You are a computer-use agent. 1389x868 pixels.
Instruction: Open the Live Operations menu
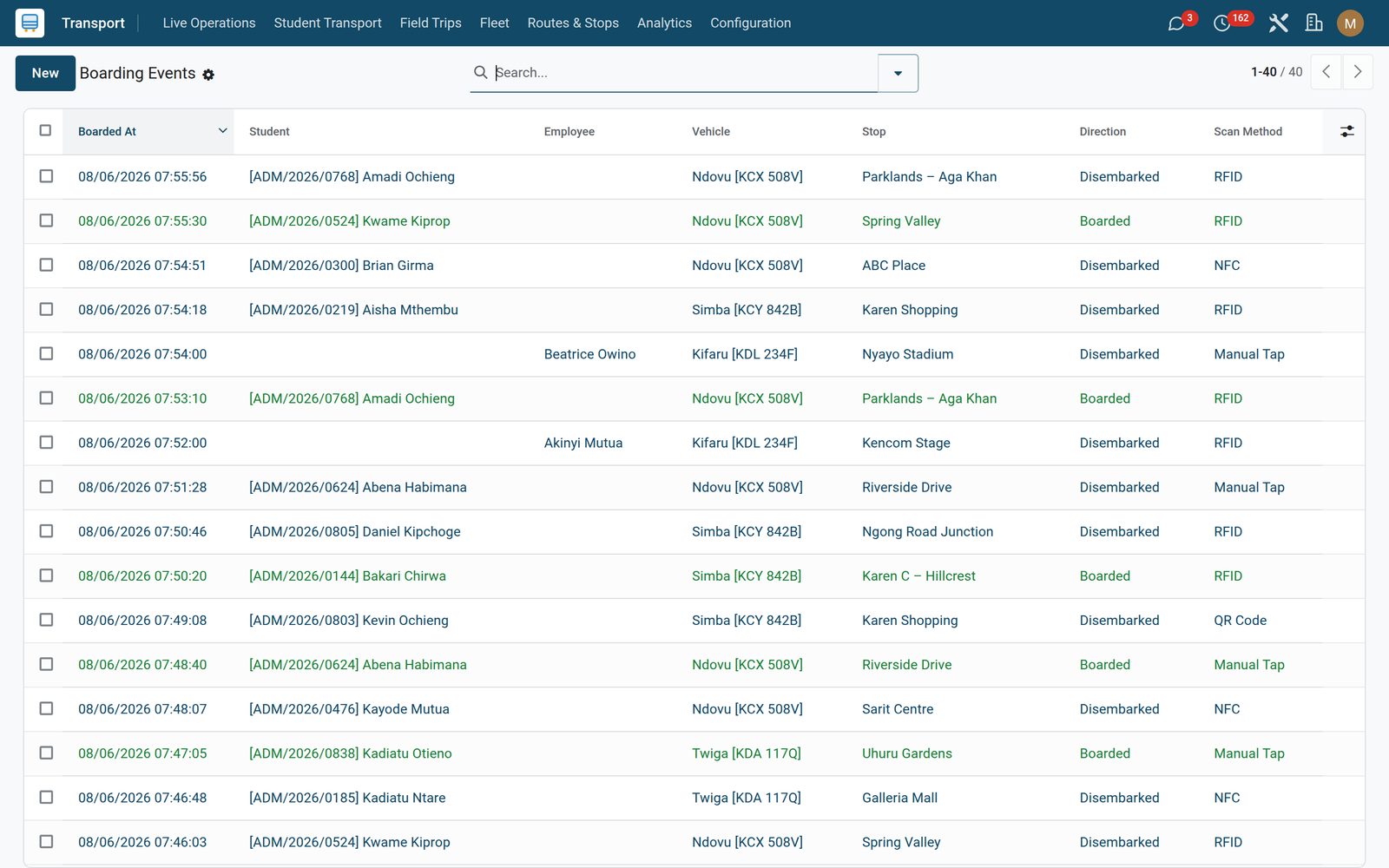(209, 23)
